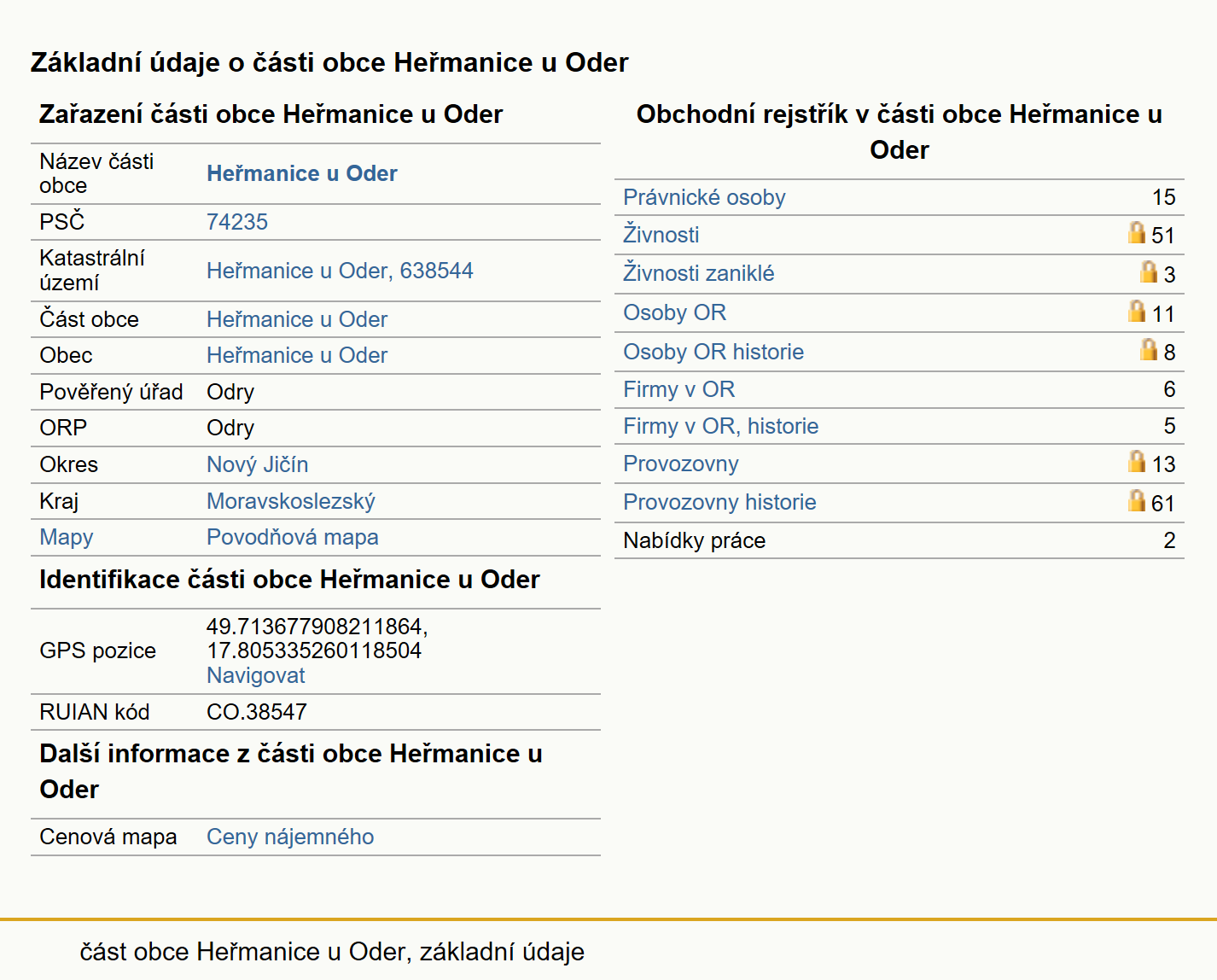Open the Osoby OR historie link

(x=713, y=352)
